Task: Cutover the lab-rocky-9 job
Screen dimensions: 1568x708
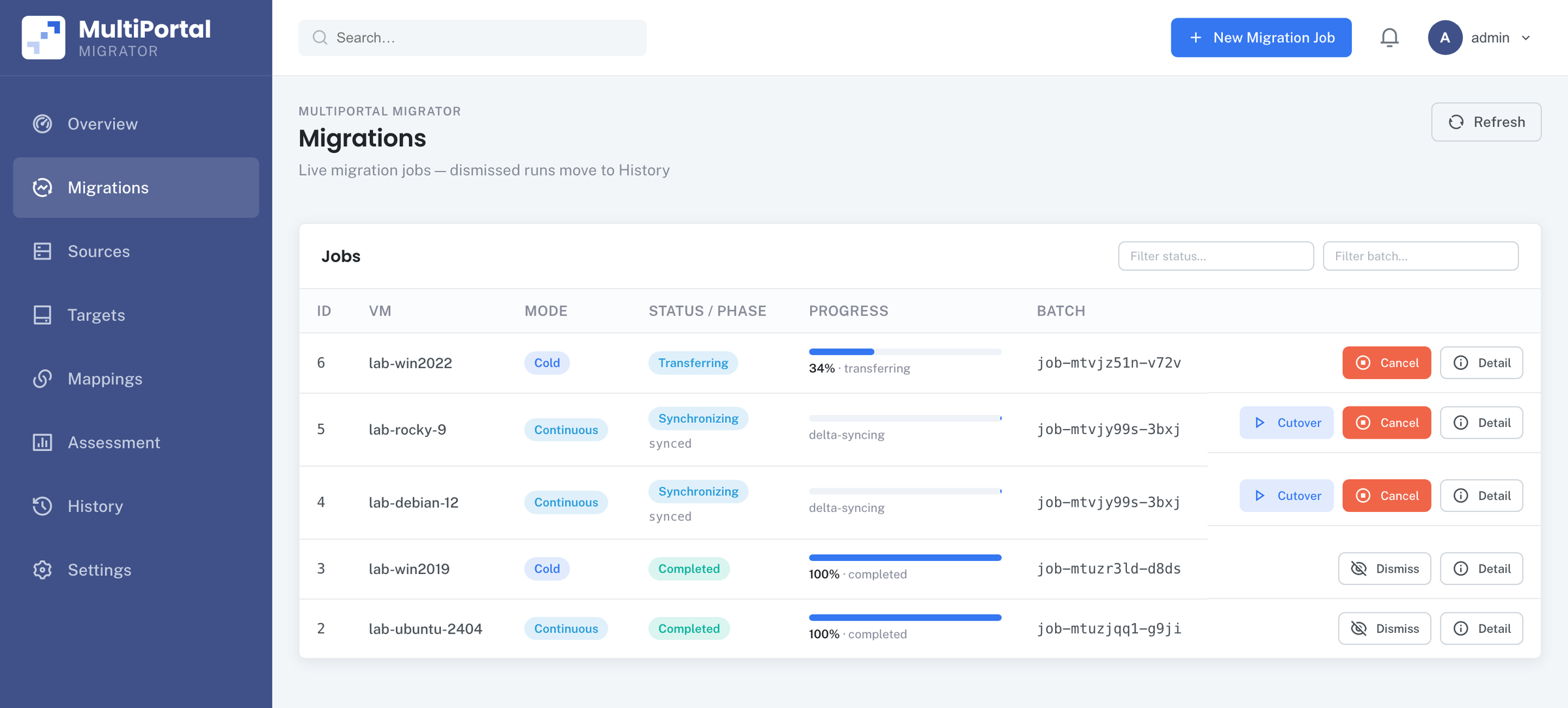Action: pos(1286,423)
